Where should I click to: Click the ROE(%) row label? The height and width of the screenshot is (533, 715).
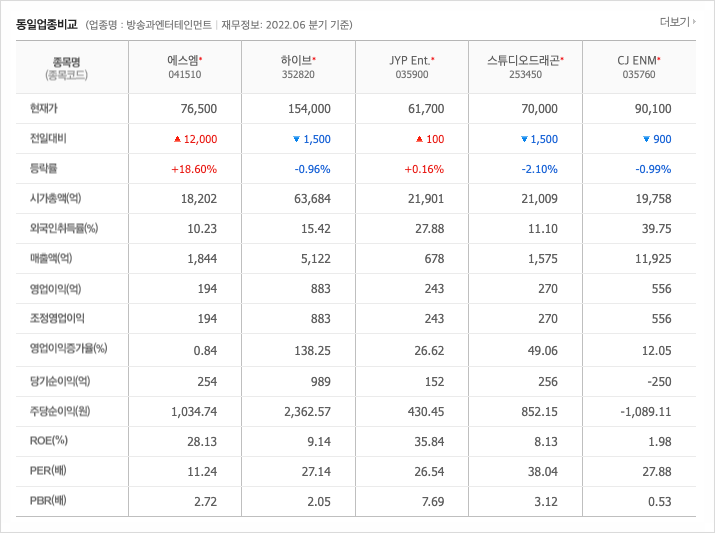click(49, 440)
